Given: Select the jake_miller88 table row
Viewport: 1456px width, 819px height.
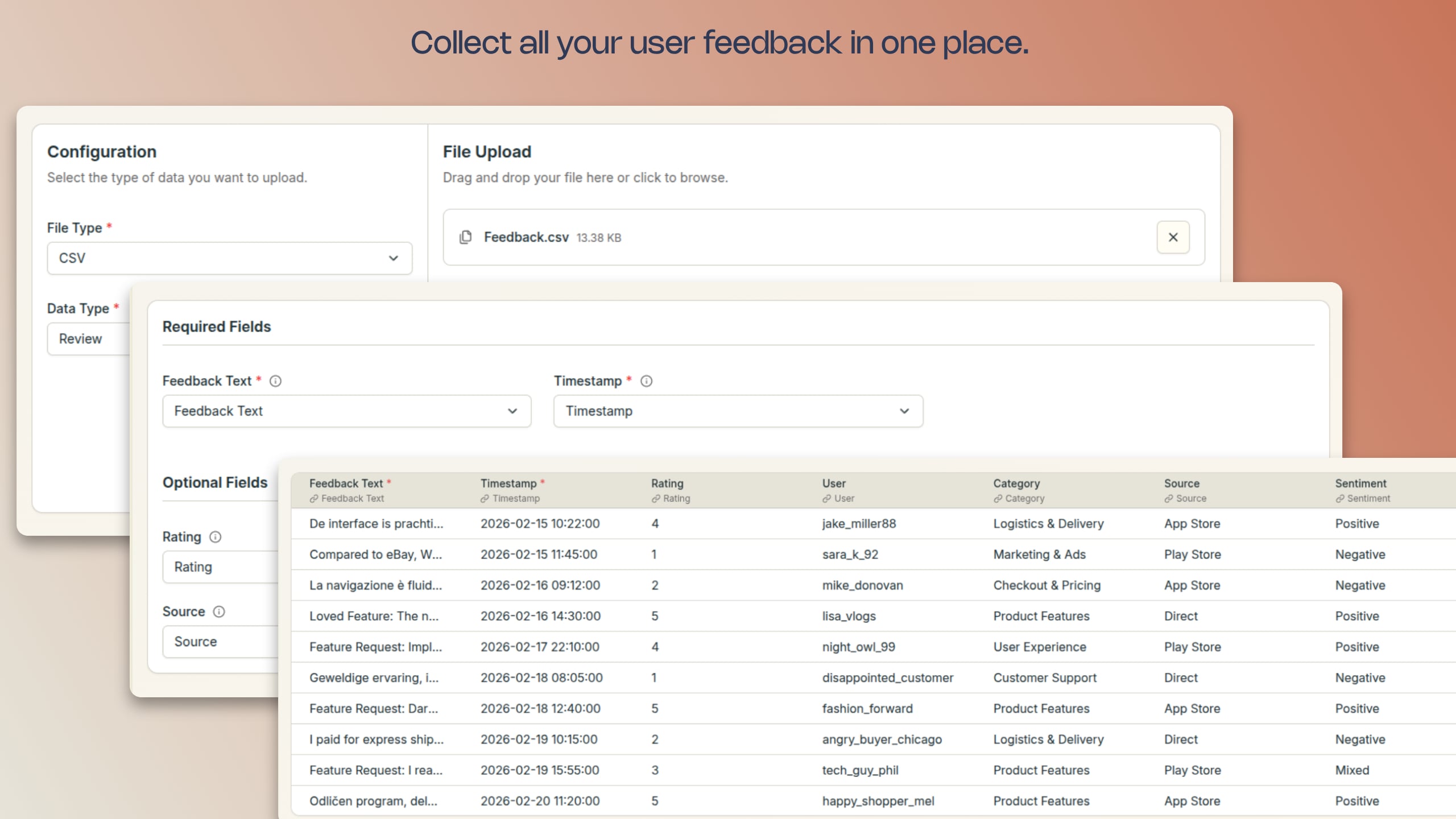Looking at the screenshot, I should 858,524.
